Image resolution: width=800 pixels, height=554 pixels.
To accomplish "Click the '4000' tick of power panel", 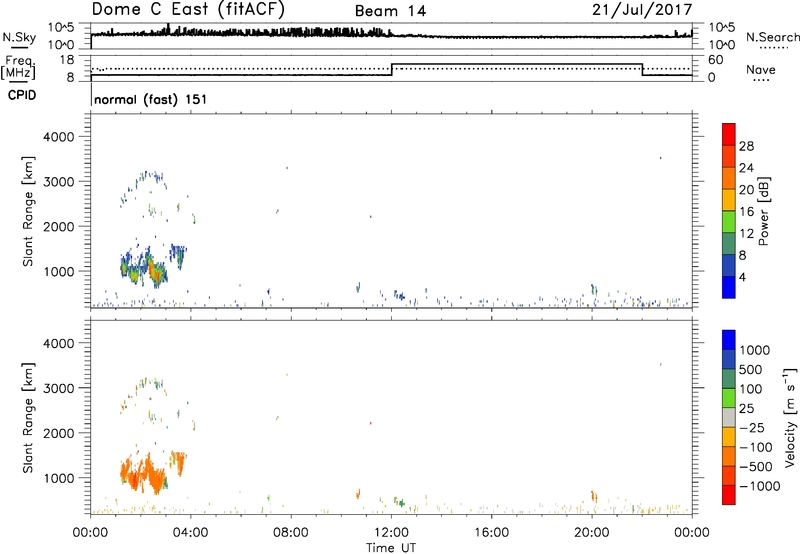I will [x=59, y=137].
